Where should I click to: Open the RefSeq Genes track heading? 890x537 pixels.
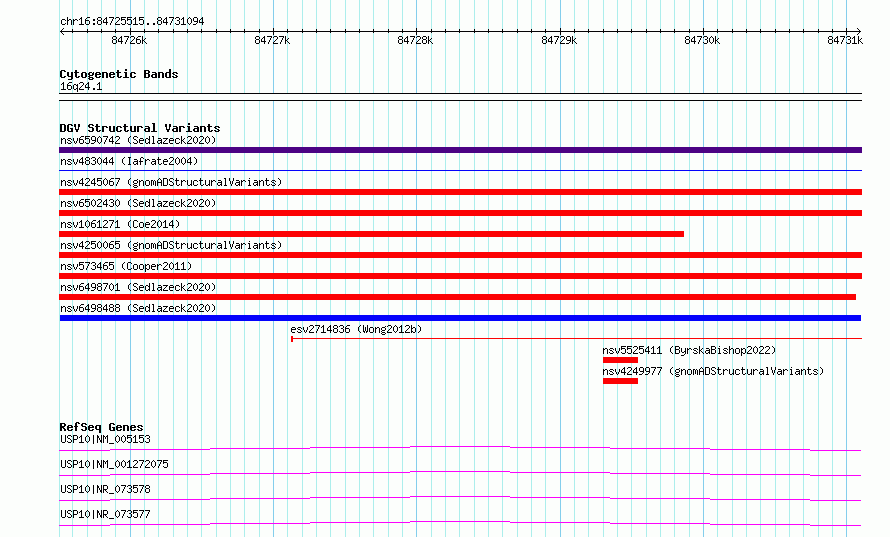tap(102, 427)
